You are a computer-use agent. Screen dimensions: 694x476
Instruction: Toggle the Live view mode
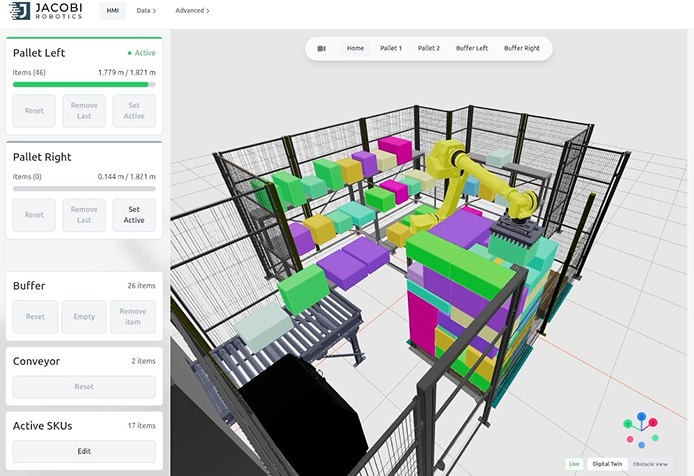pyautogui.click(x=574, y=464)
